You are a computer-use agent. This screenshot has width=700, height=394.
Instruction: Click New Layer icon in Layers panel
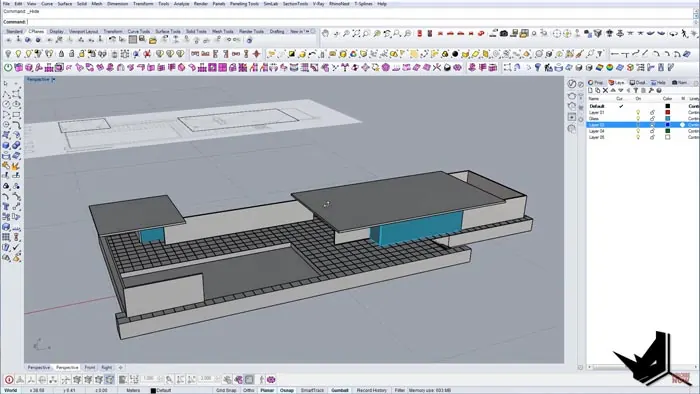[590, 91]
